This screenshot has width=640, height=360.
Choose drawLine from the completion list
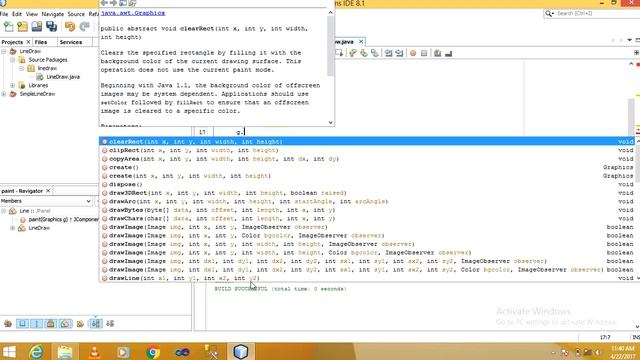point(367,278)
